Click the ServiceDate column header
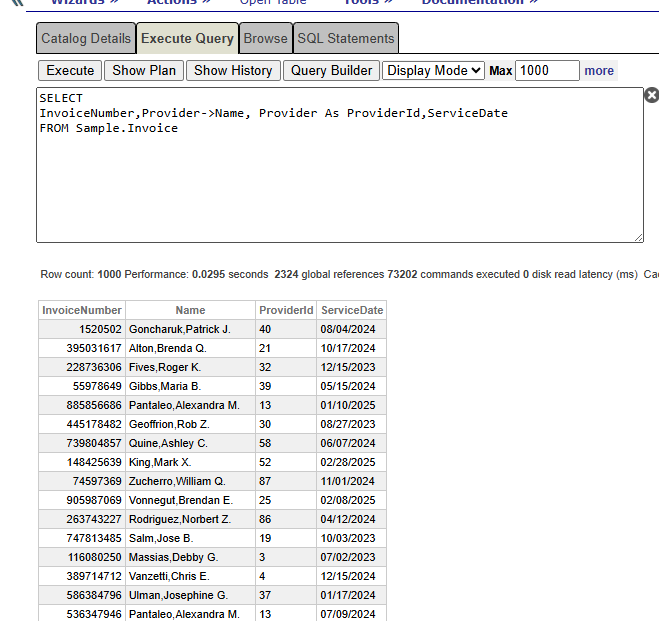 (x=351, y=310)
